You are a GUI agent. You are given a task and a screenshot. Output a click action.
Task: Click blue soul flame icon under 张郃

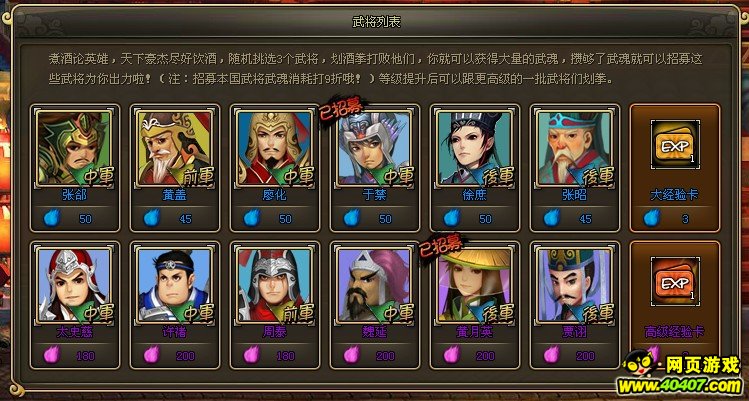51,218
